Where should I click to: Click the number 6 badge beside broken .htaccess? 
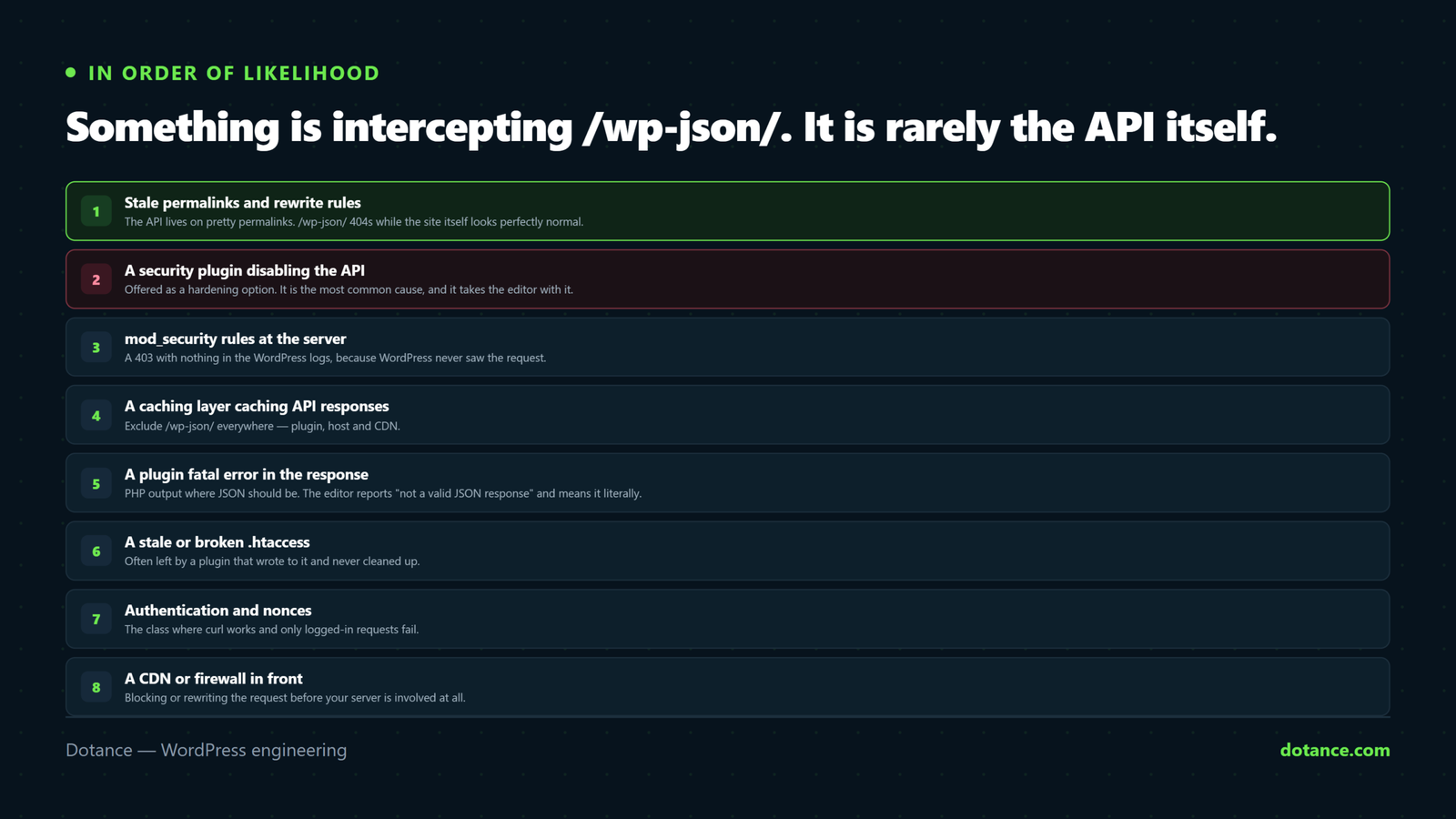click(x=96, y=551)
